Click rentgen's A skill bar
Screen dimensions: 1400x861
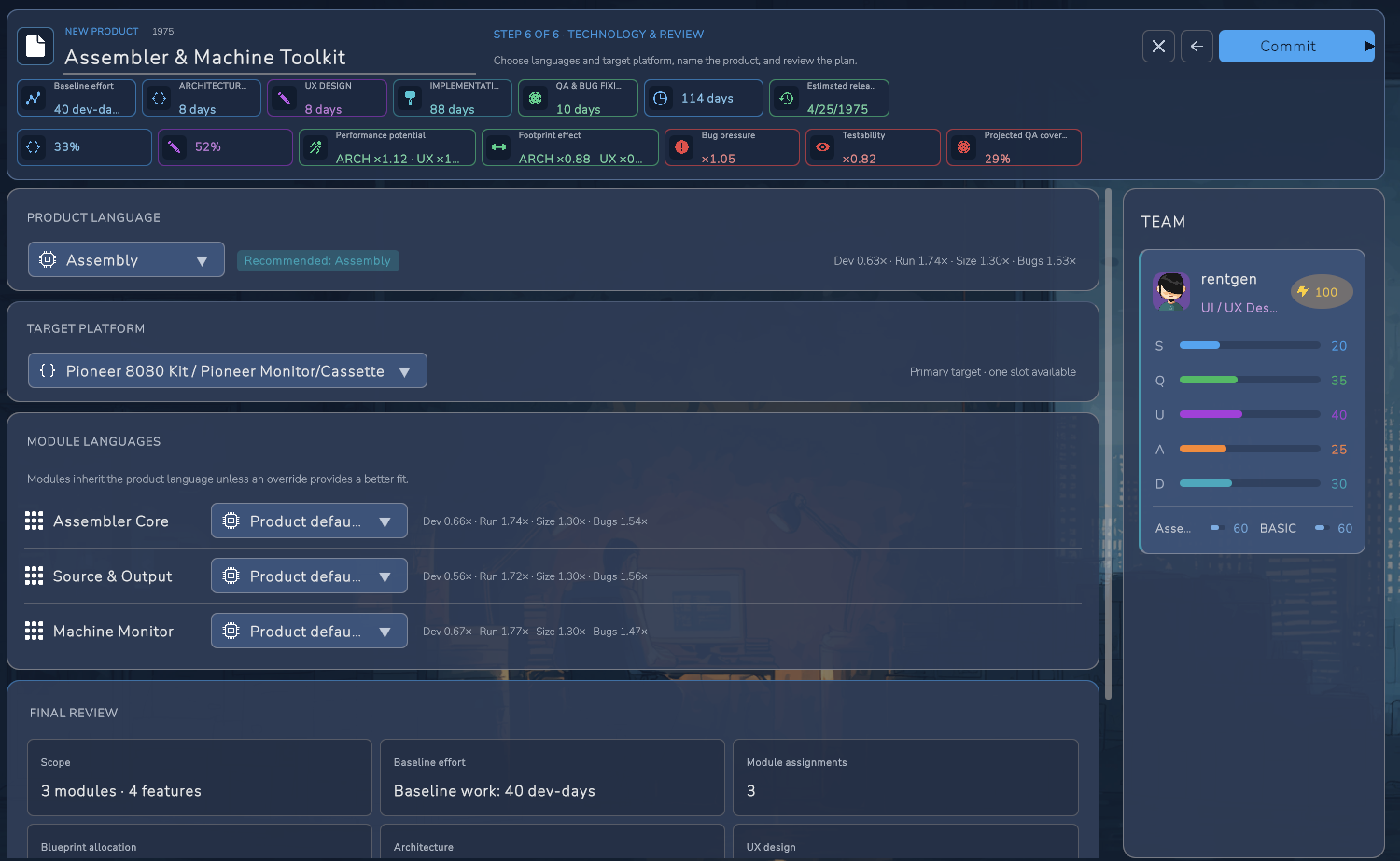click(1250, 449)
